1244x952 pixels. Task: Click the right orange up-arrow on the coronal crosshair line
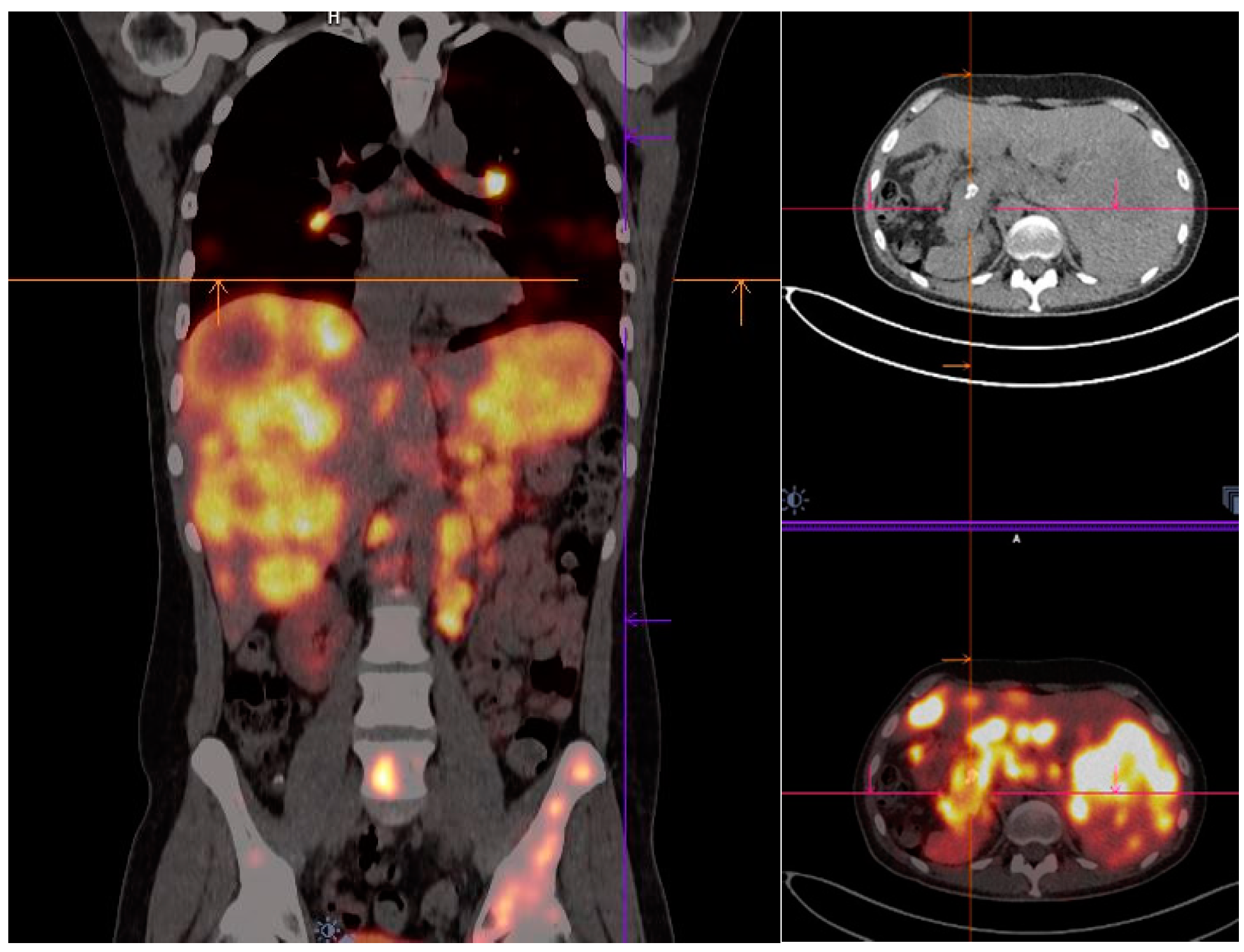(x=741, y=300)
